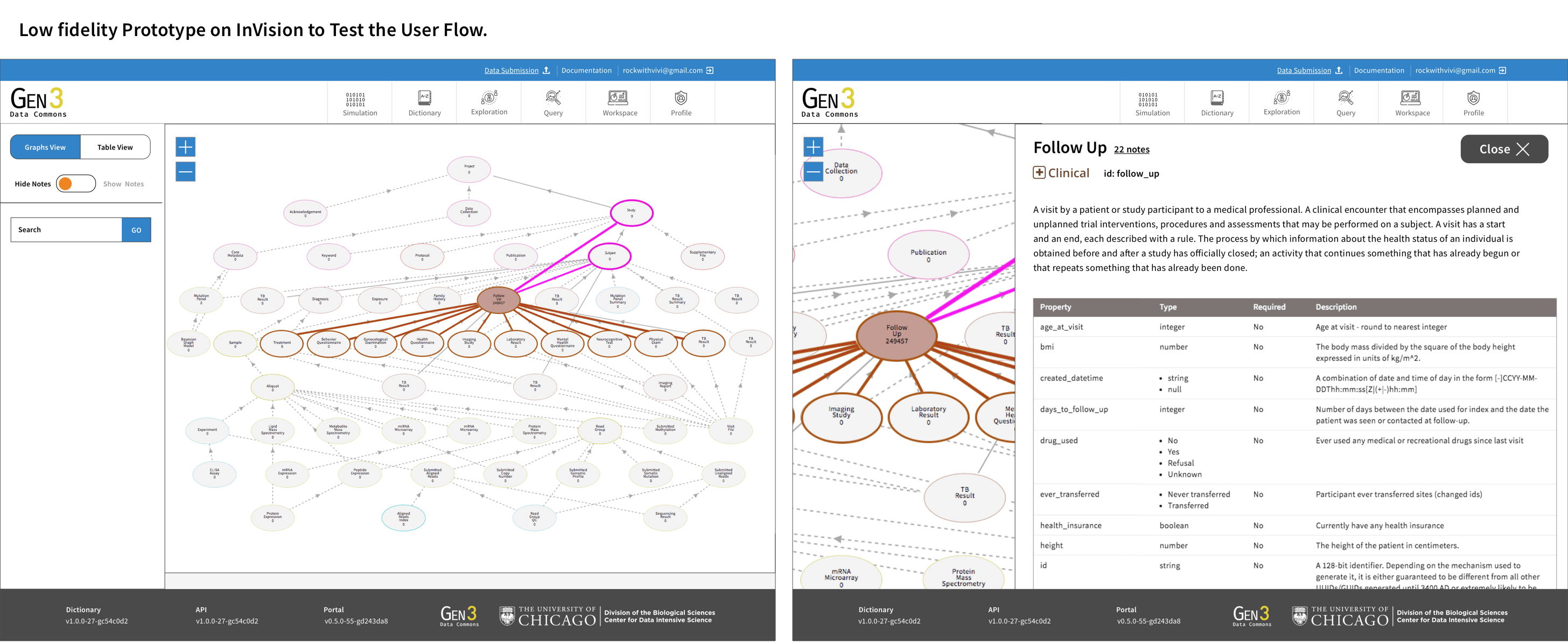1568x643 pixels.
Task: Select Follow Up node in left graph
Action: pyautogui.click(x=499, y=299)
